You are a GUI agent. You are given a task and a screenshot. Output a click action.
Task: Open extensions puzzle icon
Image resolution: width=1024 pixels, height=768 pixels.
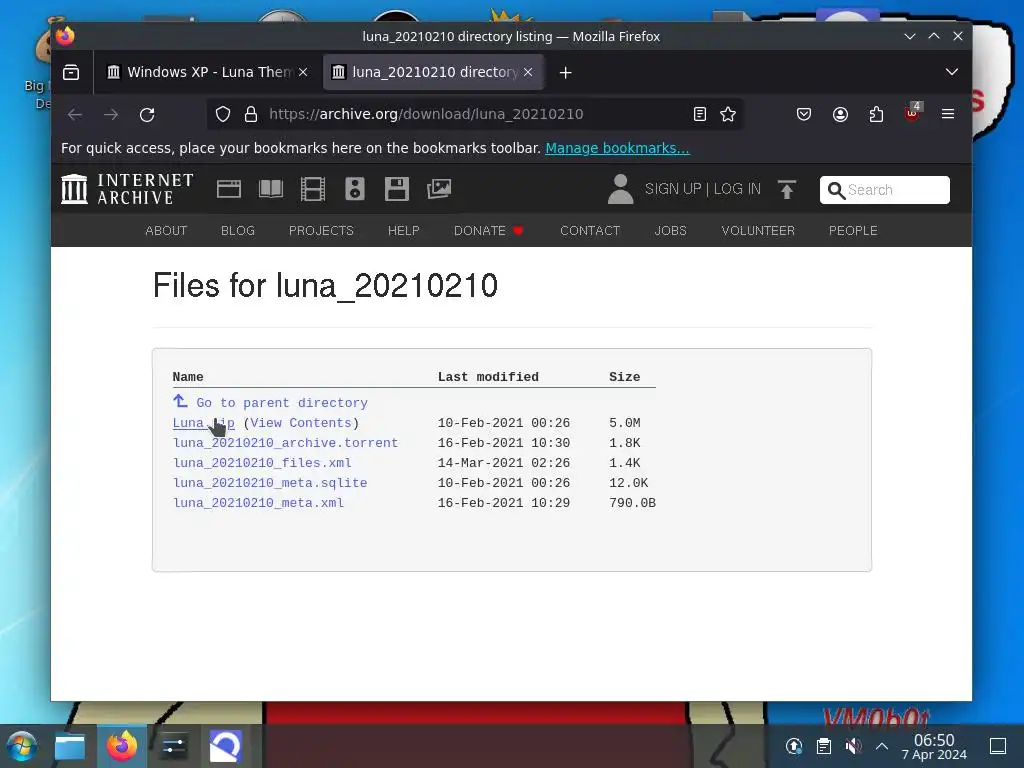876,114
